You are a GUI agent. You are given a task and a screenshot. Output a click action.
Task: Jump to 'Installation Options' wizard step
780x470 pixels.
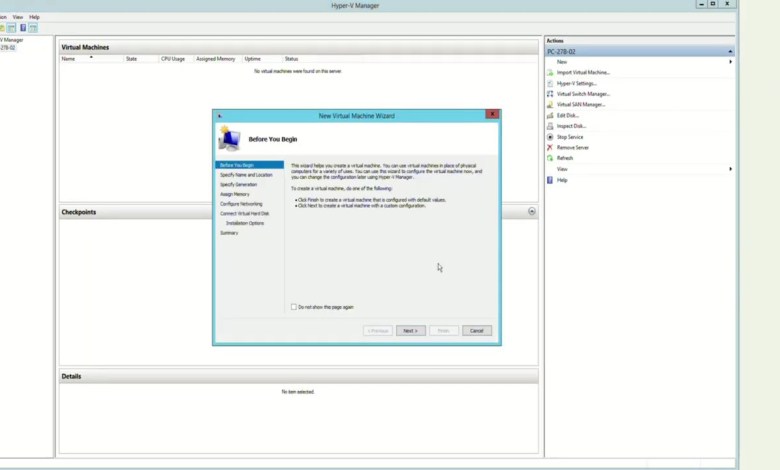click(245, 223)
